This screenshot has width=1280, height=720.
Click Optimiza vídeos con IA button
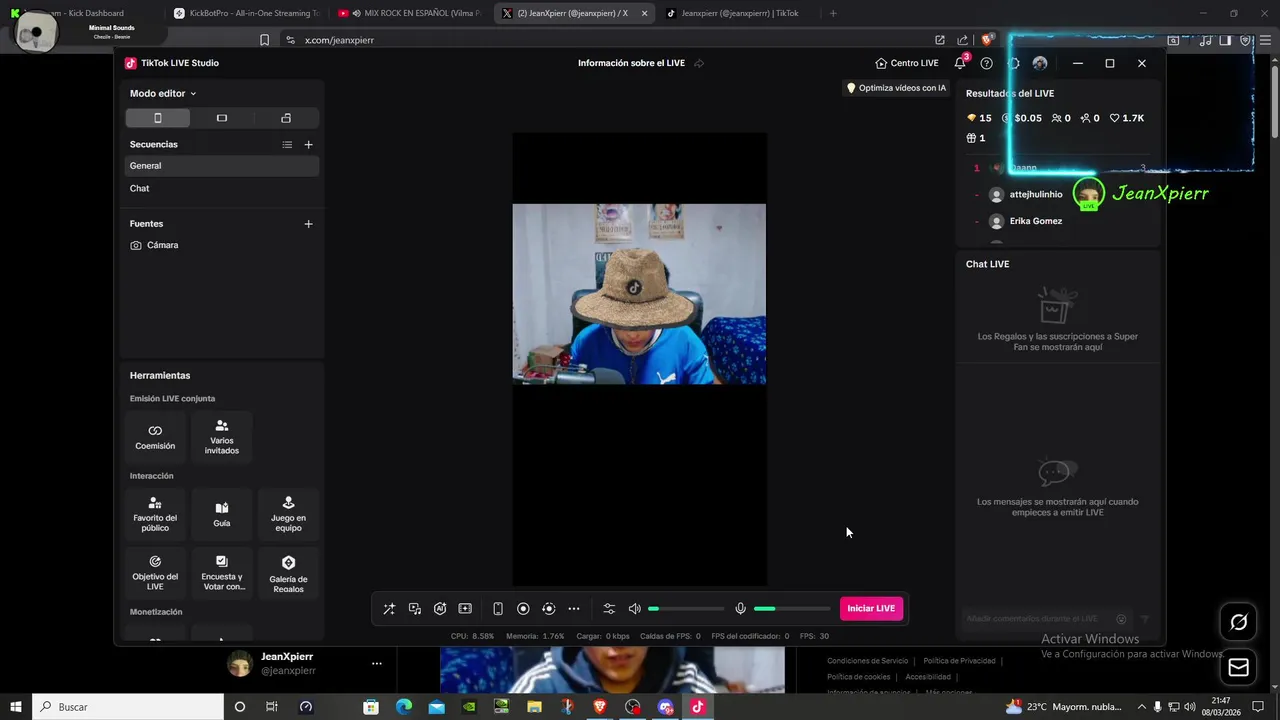896,88
